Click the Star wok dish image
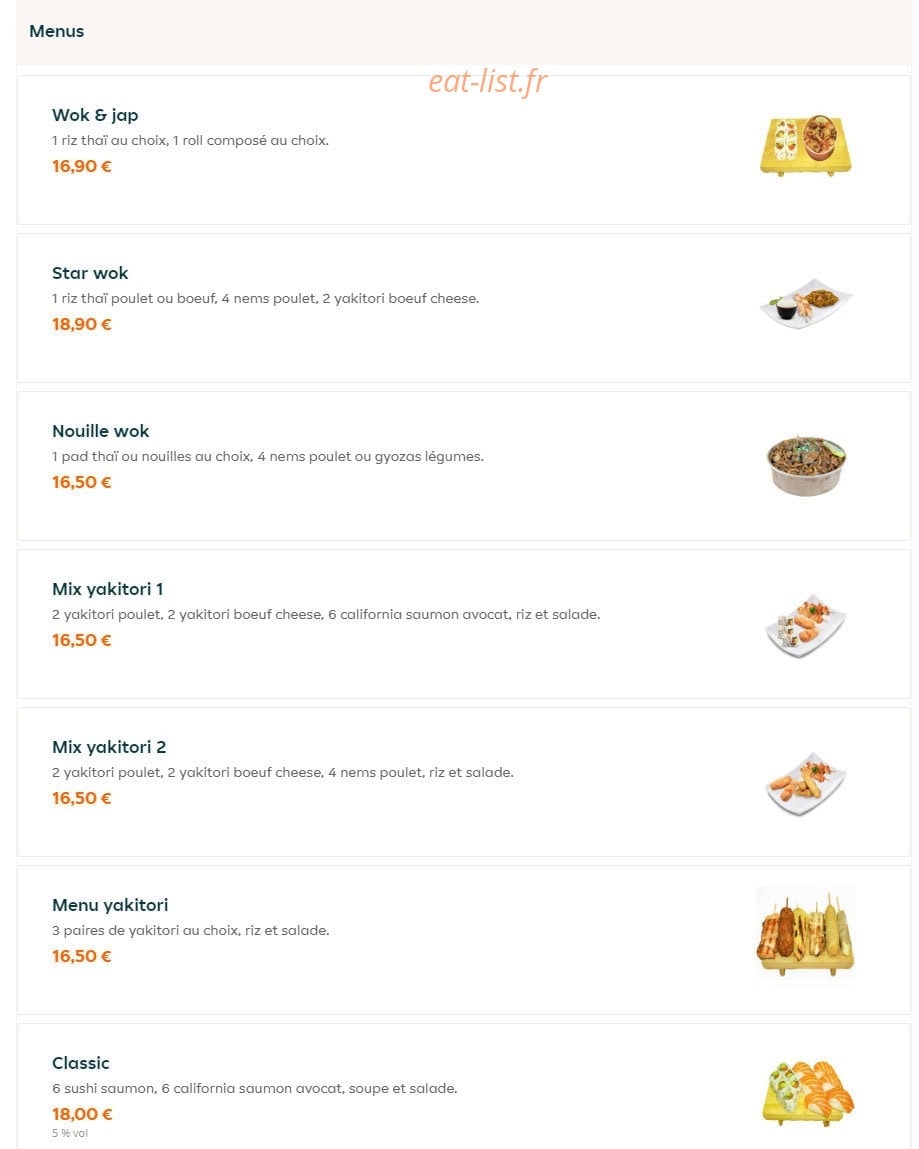The height and width of the screenshot is (1149, 919). 805,303
